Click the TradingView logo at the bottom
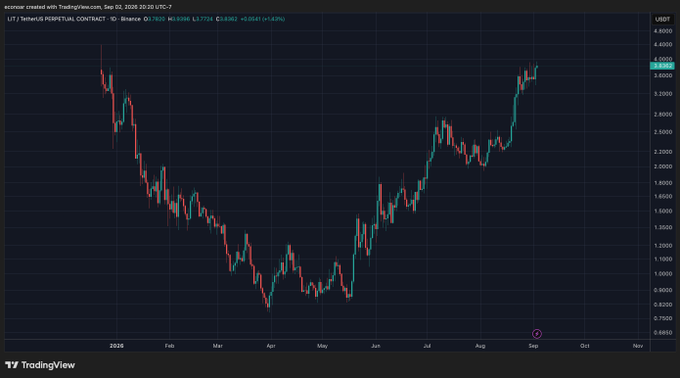Screen dimensions: 680x378 pos(40,365)
